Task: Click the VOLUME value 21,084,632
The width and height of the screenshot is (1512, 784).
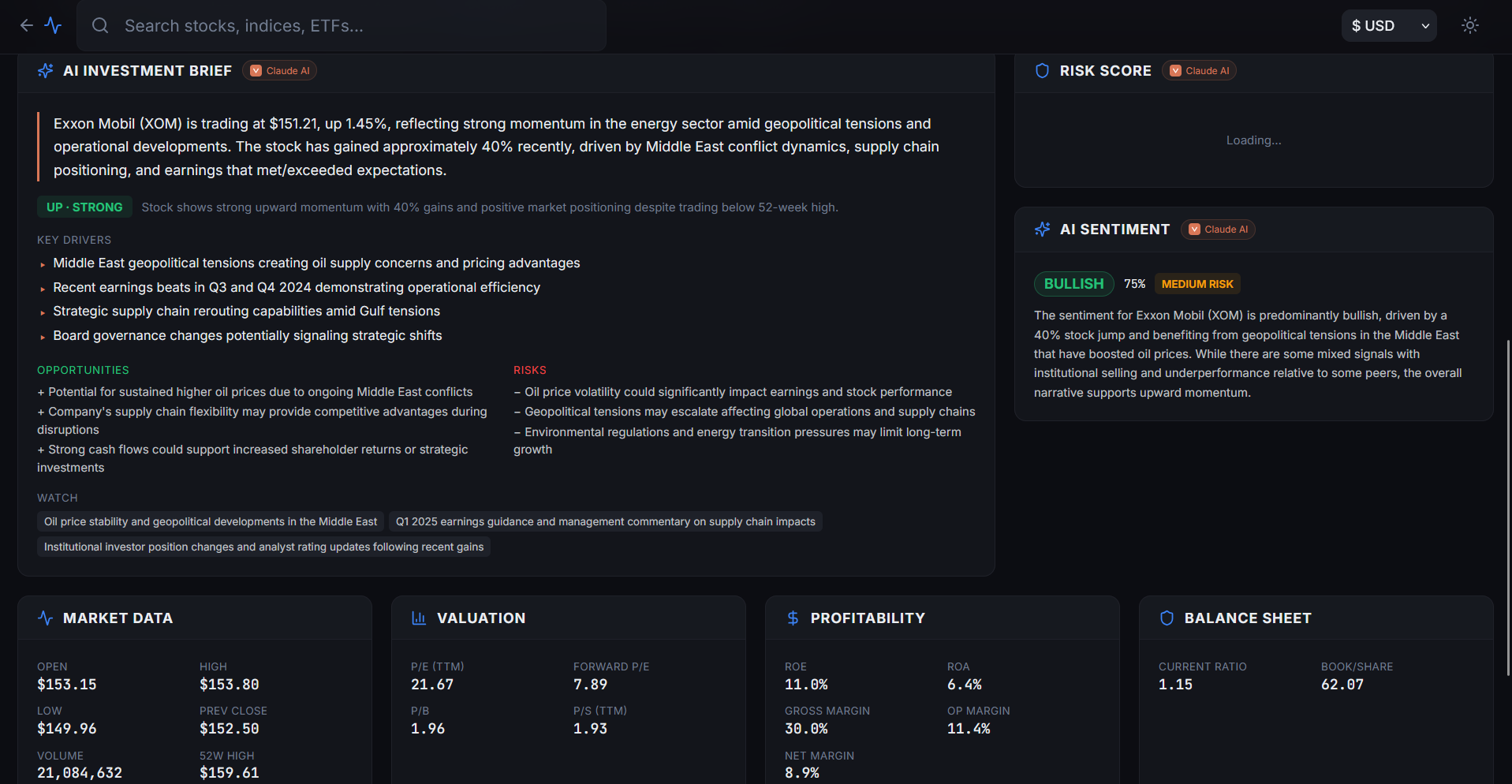Action: (80, 773)
